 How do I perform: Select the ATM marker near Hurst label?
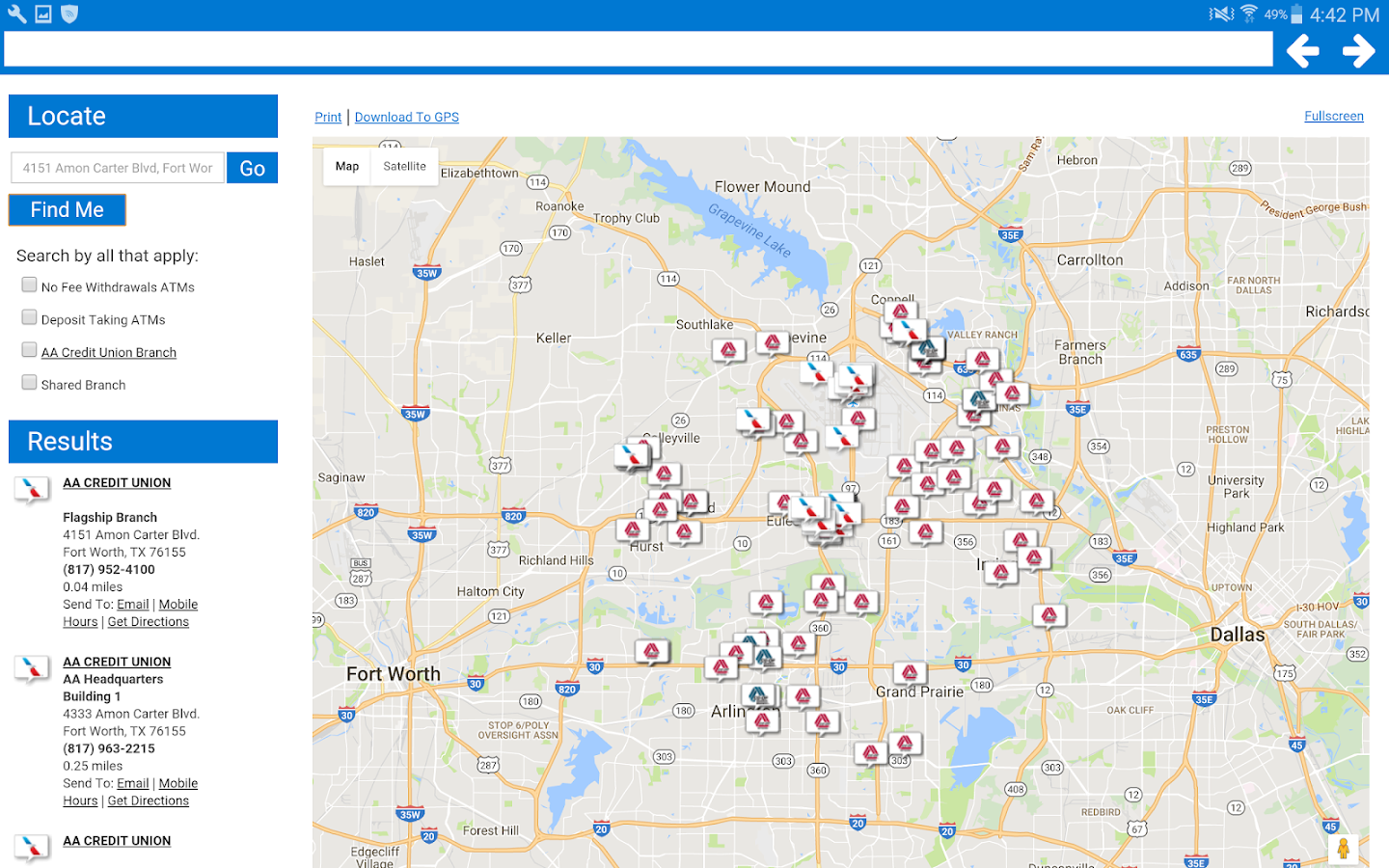[633, 530]
